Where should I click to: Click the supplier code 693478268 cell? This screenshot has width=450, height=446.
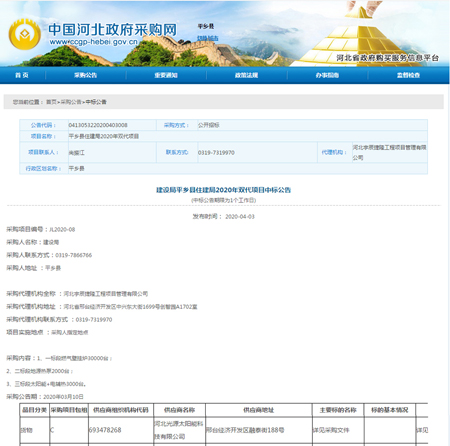point(105,430)
